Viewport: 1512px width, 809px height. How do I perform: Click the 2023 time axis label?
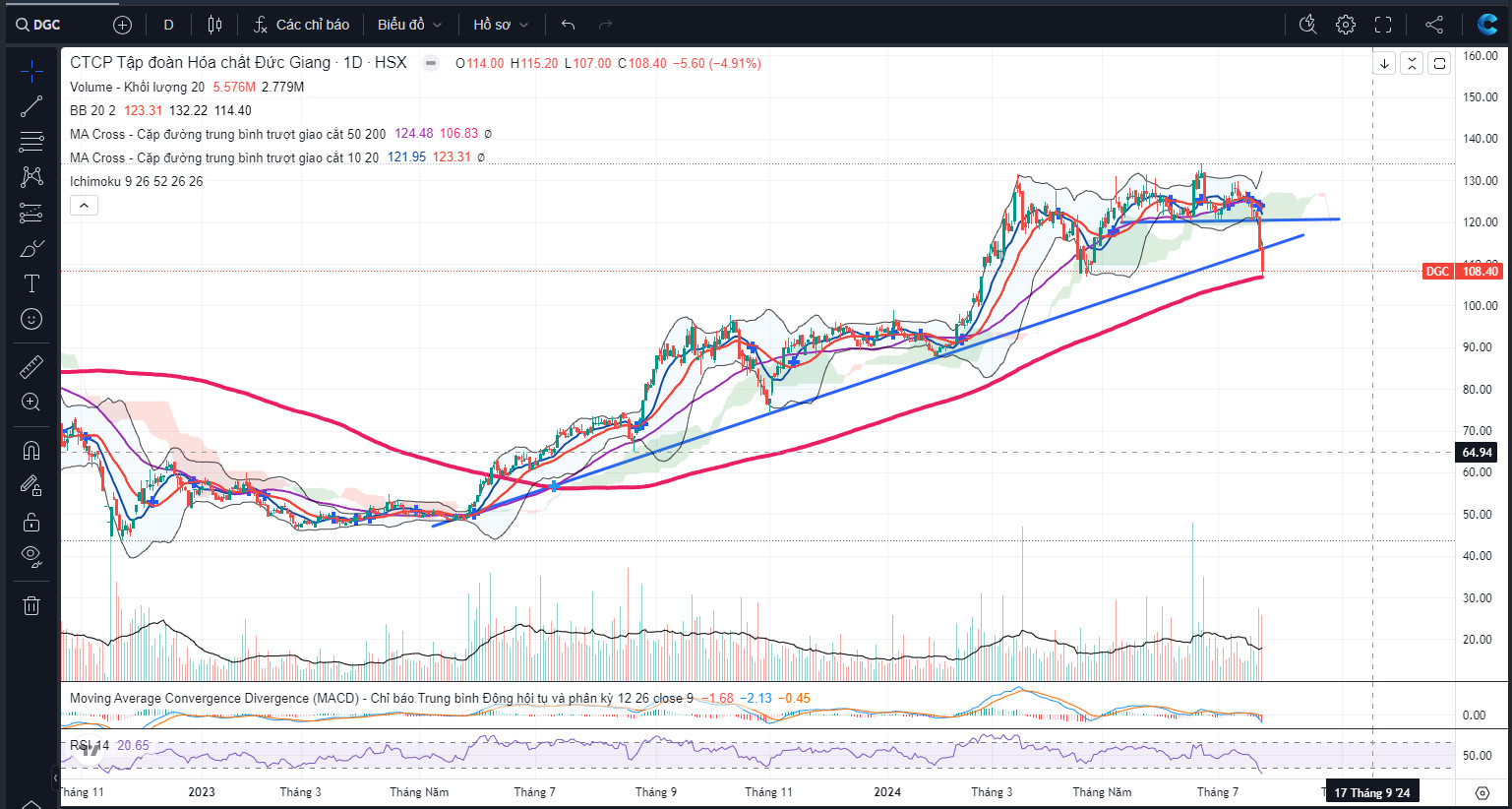(202, 792)
